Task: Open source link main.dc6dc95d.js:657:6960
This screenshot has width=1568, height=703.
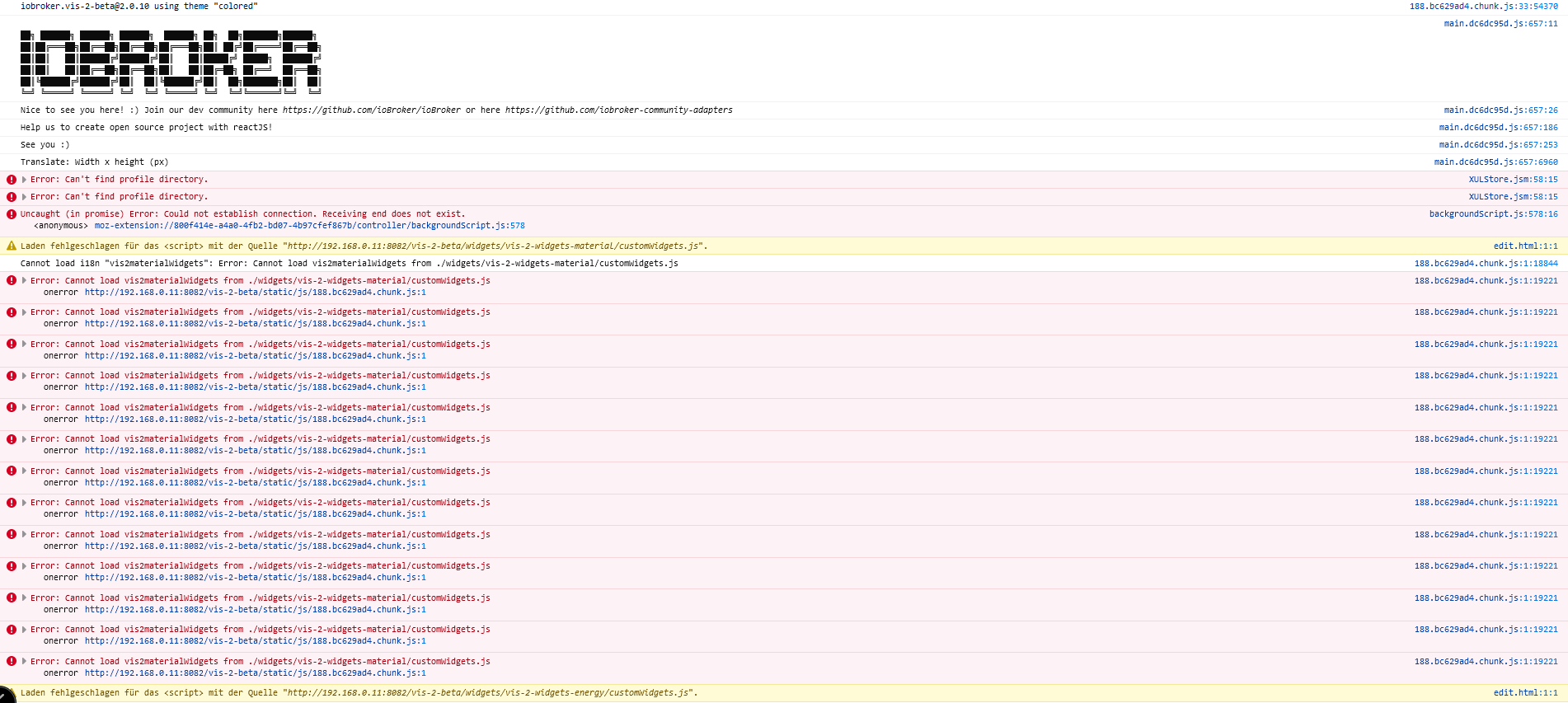Action: (x=1495, y=162)
